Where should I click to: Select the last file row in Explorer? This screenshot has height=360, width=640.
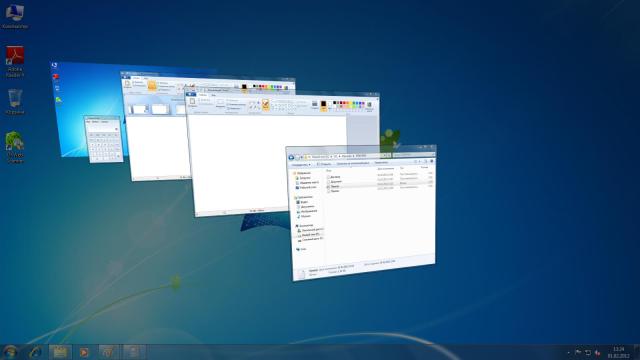coord(380,189)
